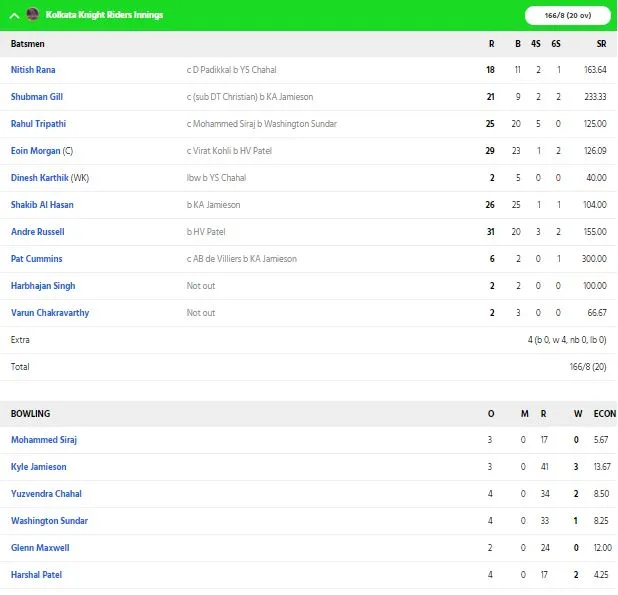Click Shakib Al Hasan's strike rate 104.00
618x595 pixels.
pos(595,205)
